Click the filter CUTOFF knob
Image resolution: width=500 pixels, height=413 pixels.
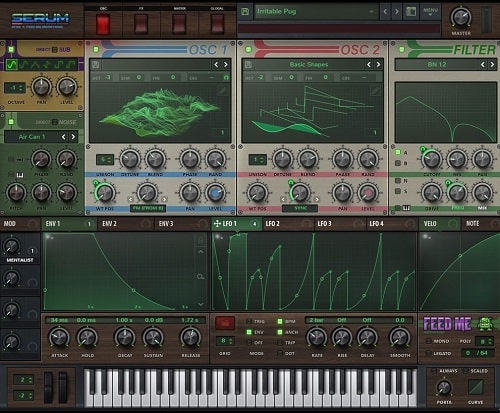coord(431,159)
